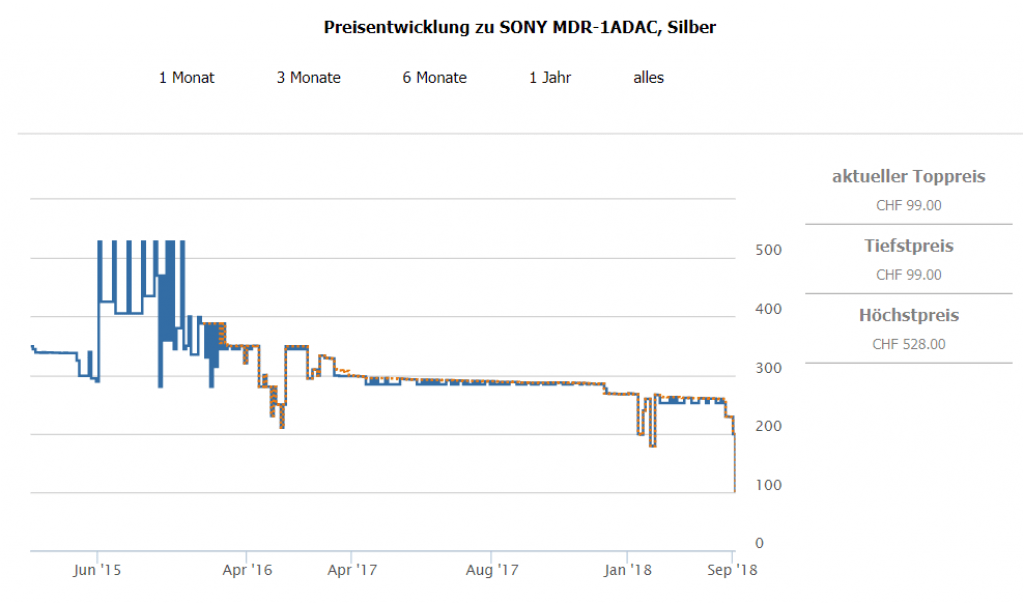Image resolution: width=1024 pixels, height=603 pixels.
Task: Click the 100 price axis label
Action: [767, 484]
